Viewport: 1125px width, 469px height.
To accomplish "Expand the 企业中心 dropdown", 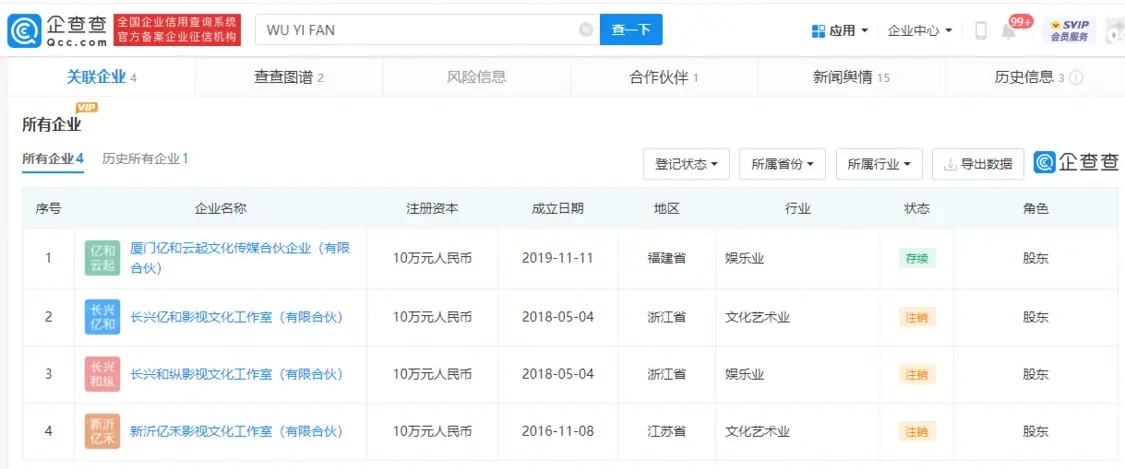I will [x=920, y=31].
